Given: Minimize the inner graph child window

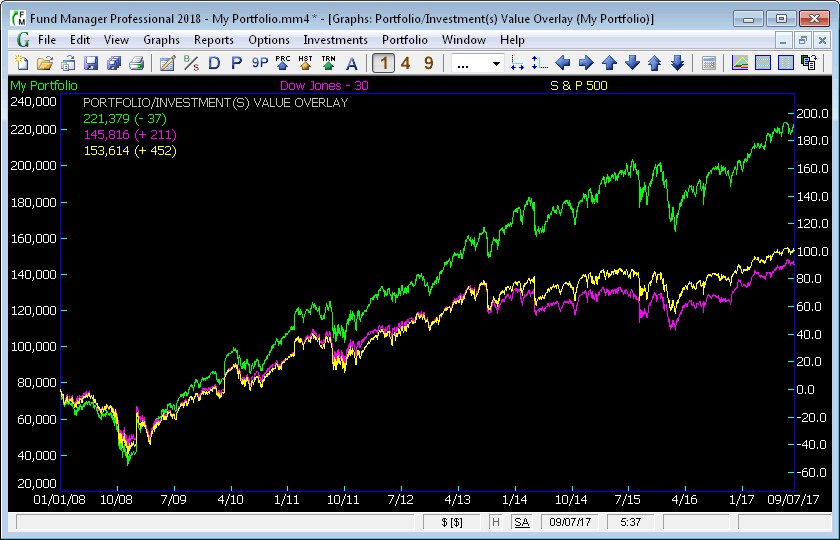Looking at the screenshot, I should pyautogui.click(x=783, y=40).
